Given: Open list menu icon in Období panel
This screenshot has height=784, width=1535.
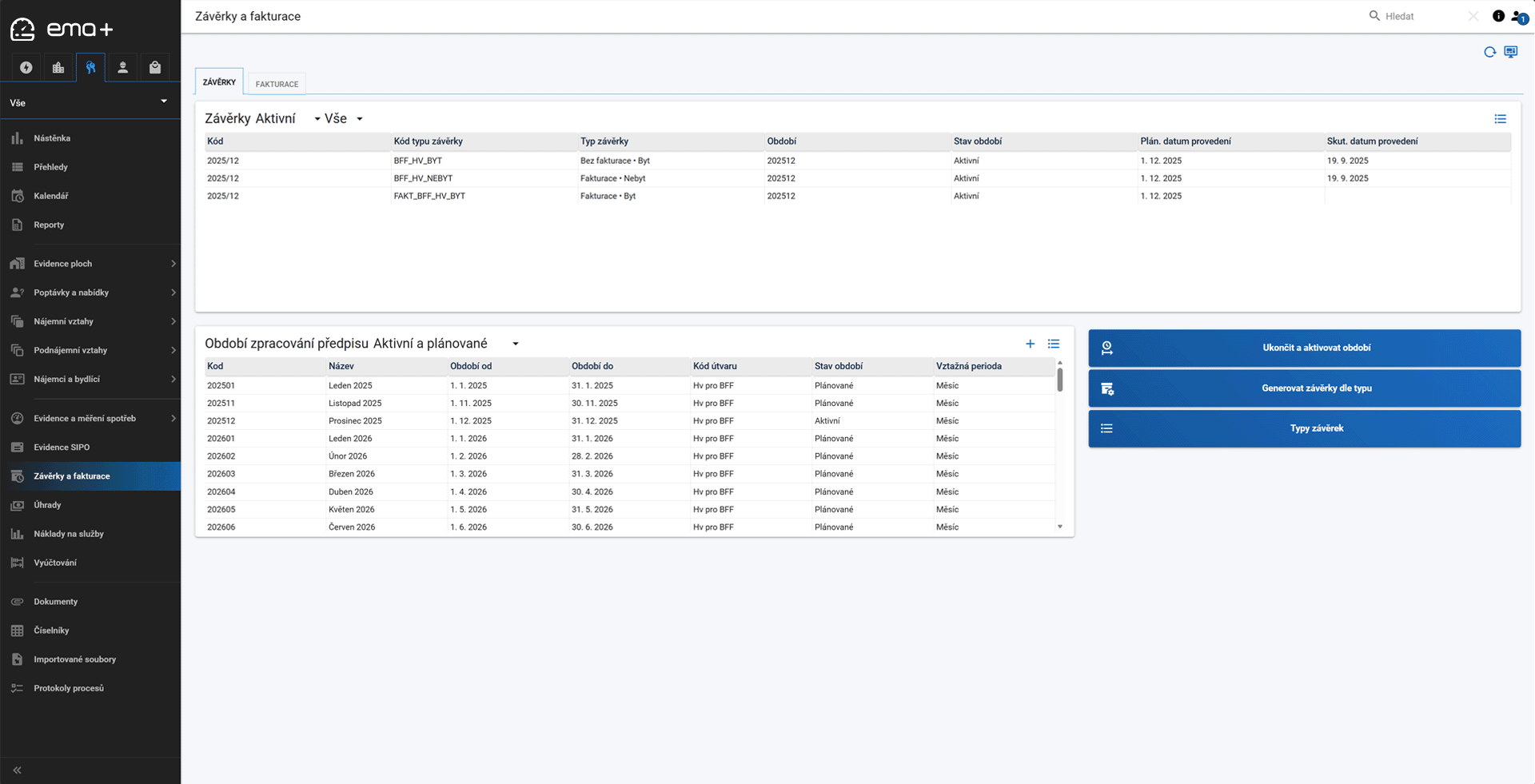Looking at the screenshot, I should tap(1054, 344).
